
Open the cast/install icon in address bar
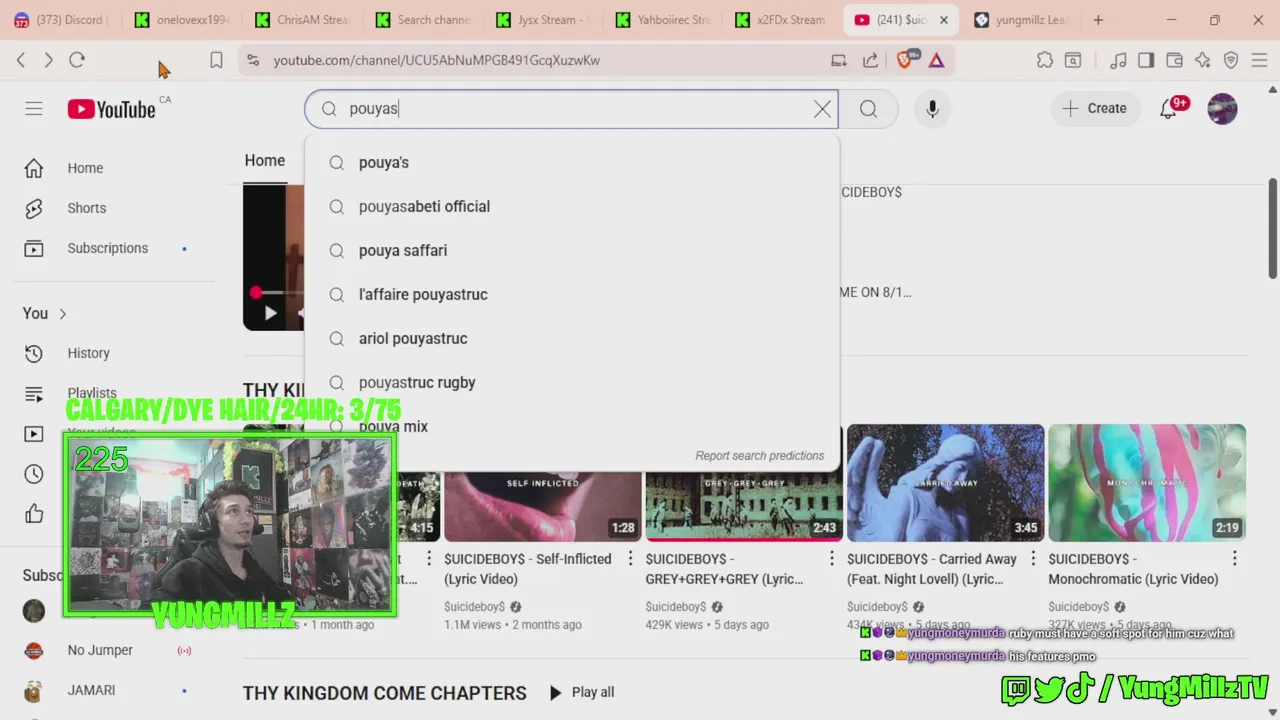[x=839, y=60]
